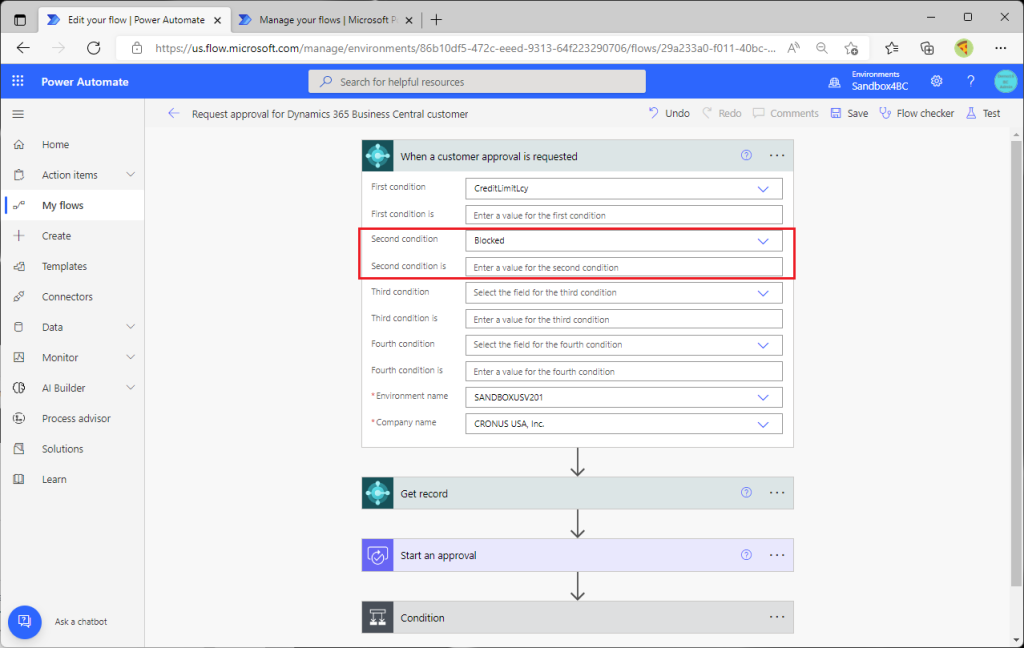Click the Process advisor icon
Viewport: 1024px width, 648px height.
[x=19, y=418]
